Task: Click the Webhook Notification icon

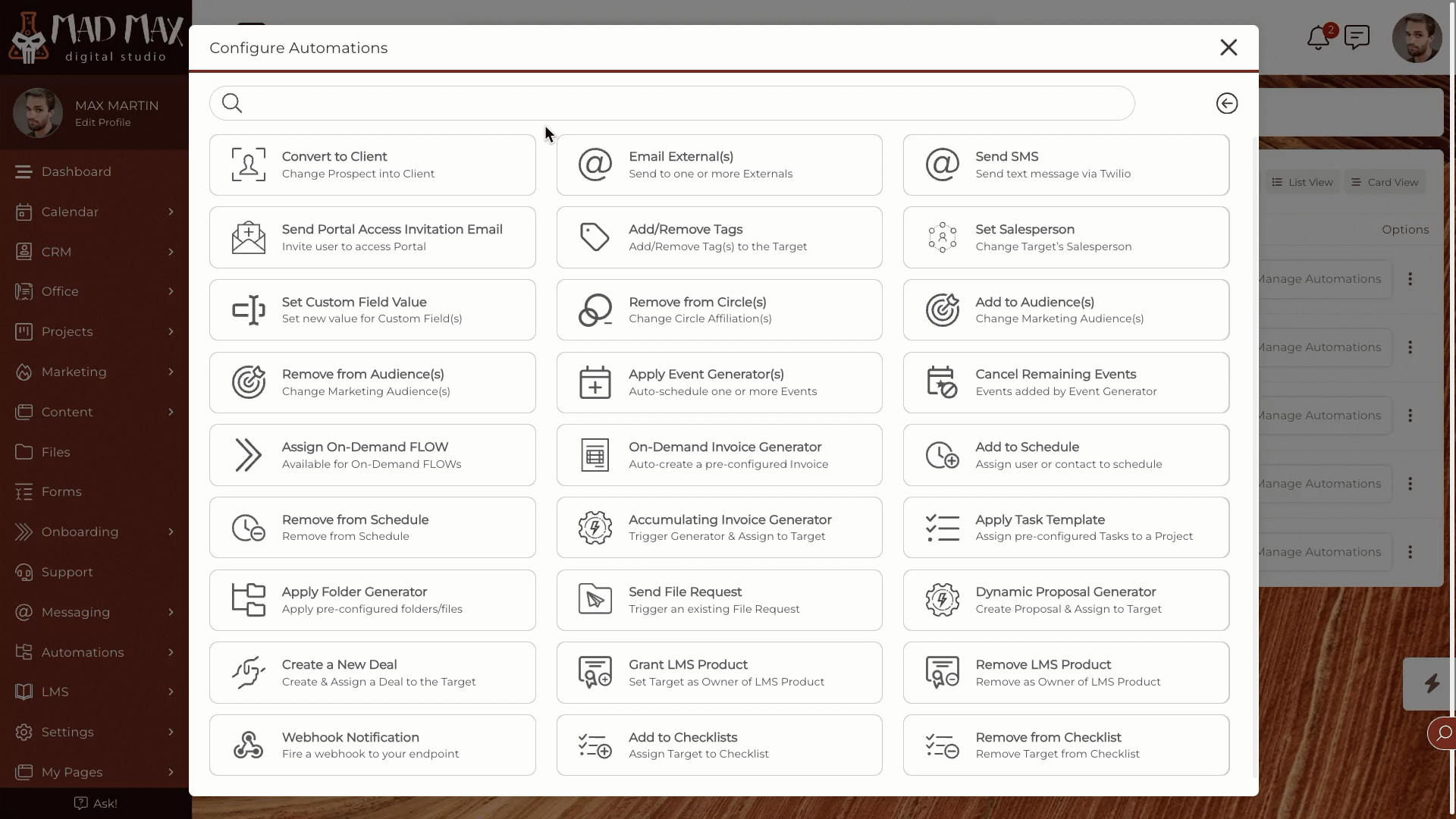Action: click(247, 745)
